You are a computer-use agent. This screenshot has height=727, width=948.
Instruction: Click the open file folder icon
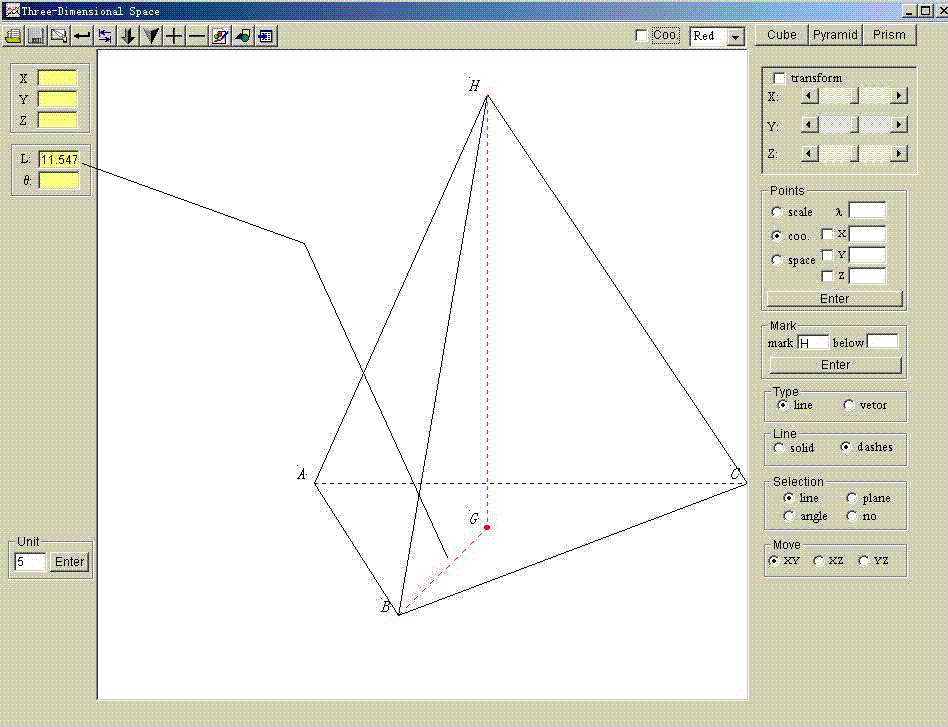pyautogui.click(x=13, y=36)
